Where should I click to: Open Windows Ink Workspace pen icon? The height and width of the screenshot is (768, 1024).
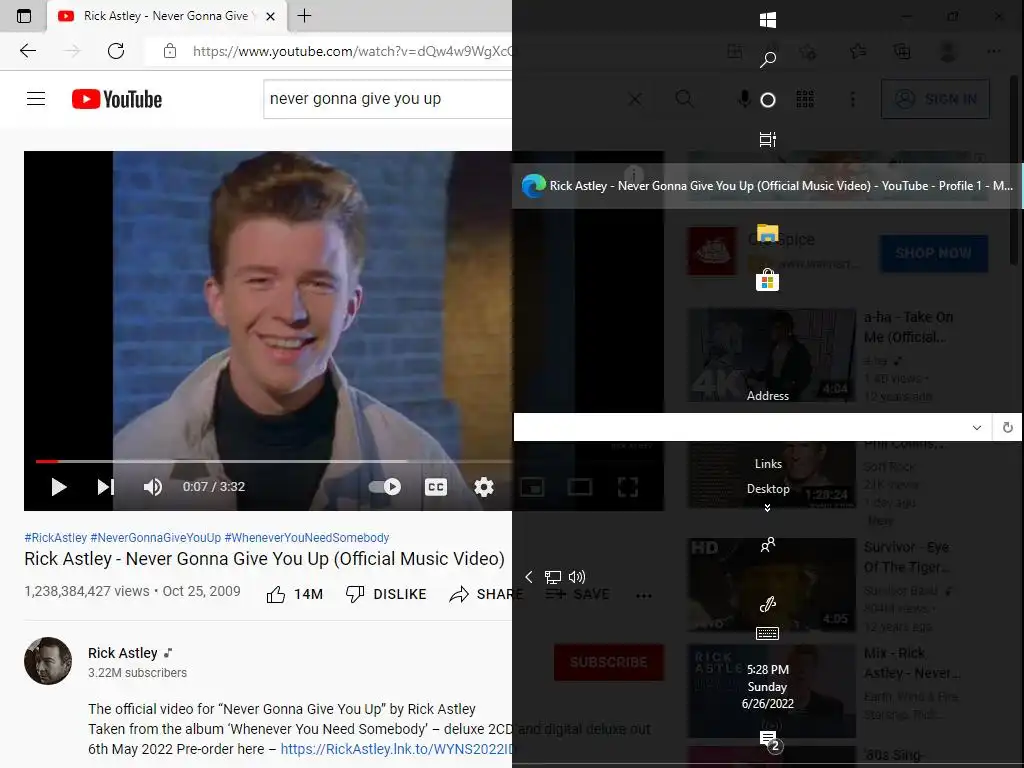767,605
